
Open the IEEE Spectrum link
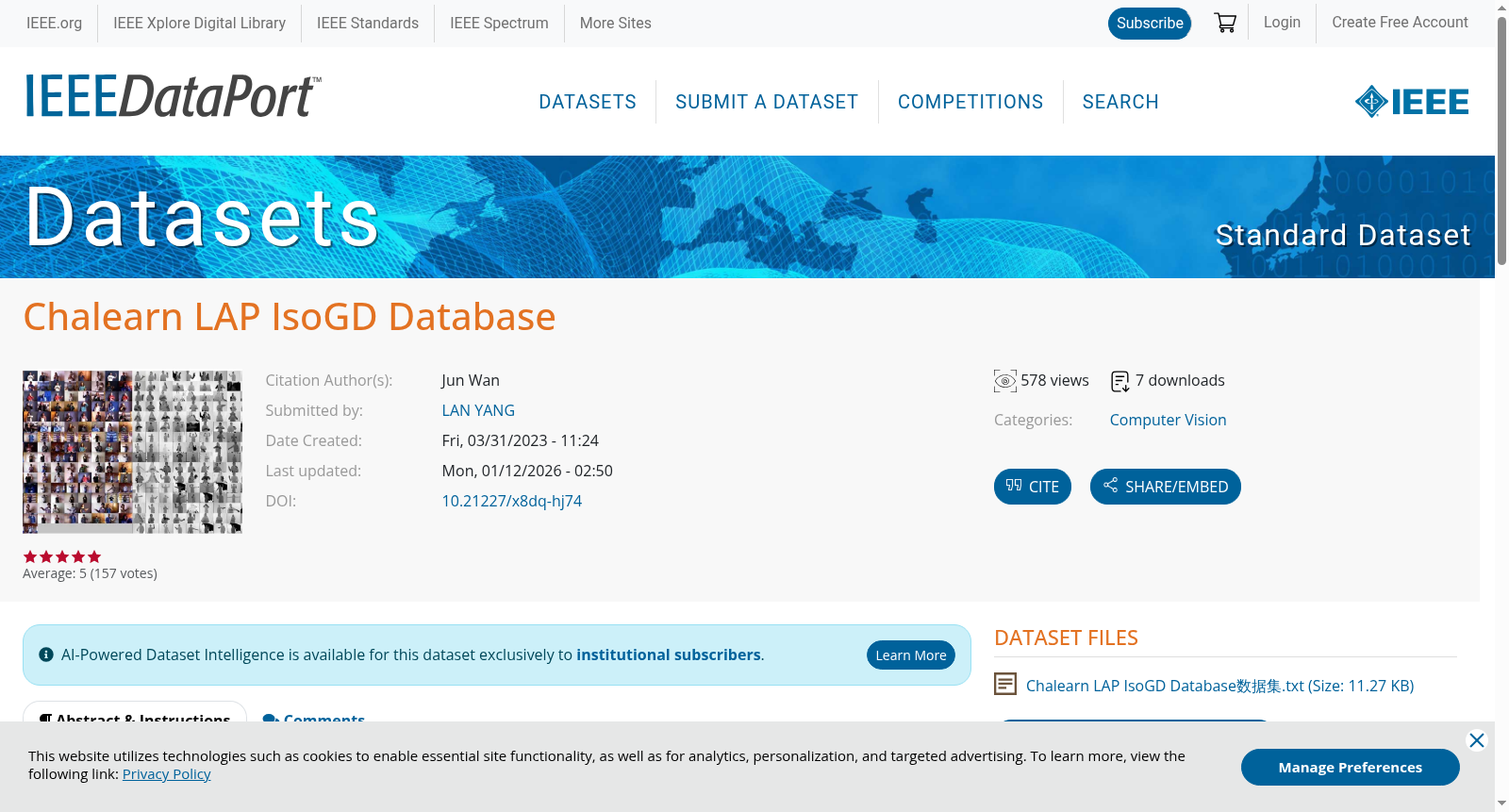coord(499,23)
